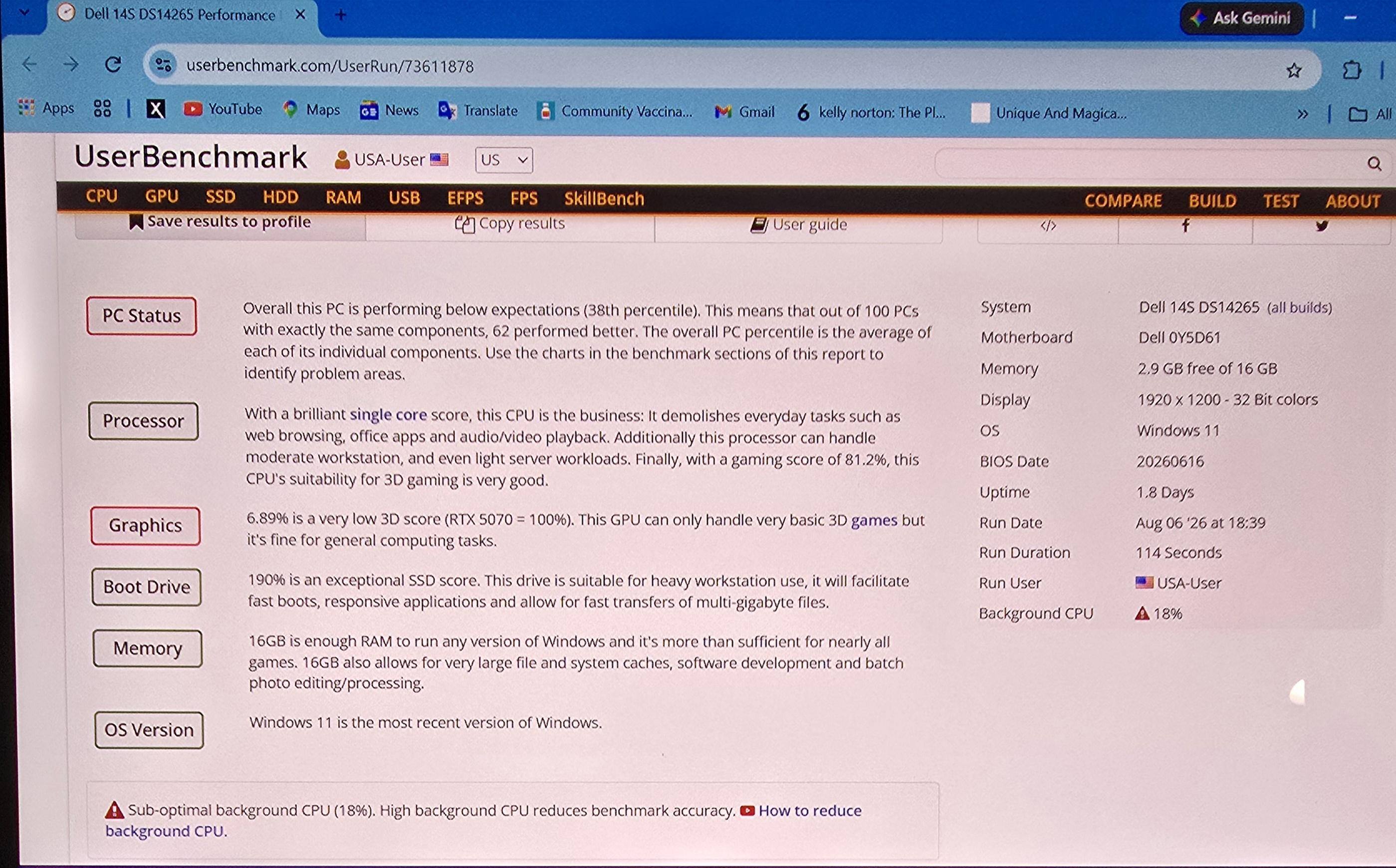Open site information icon in address bar
Screen dimensions: 1396x868
(x=163, y=65)
